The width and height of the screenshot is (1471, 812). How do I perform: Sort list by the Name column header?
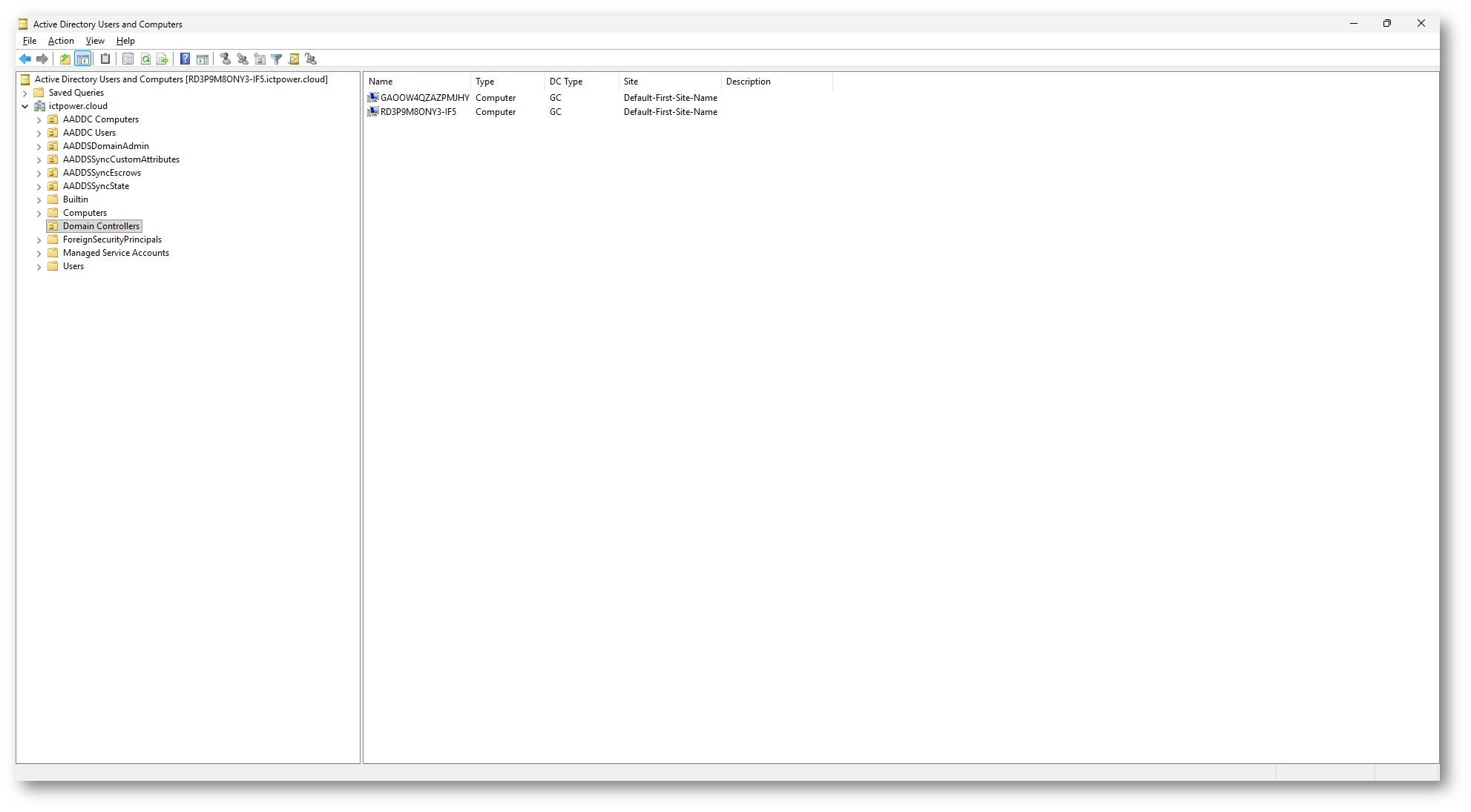(381, 82)
